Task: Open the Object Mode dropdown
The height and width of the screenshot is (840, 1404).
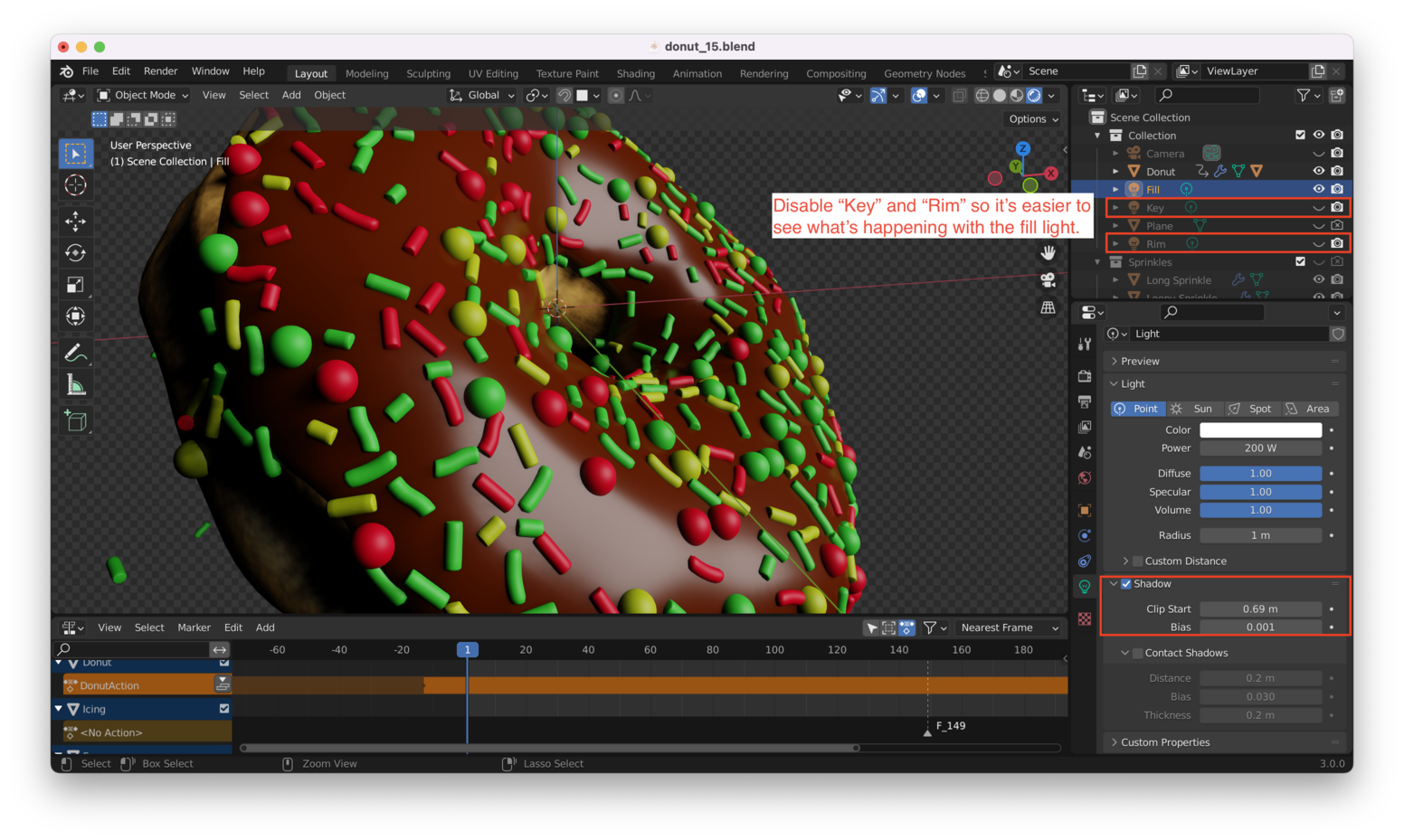Action: pyautogui.click(x=143, y=95)
